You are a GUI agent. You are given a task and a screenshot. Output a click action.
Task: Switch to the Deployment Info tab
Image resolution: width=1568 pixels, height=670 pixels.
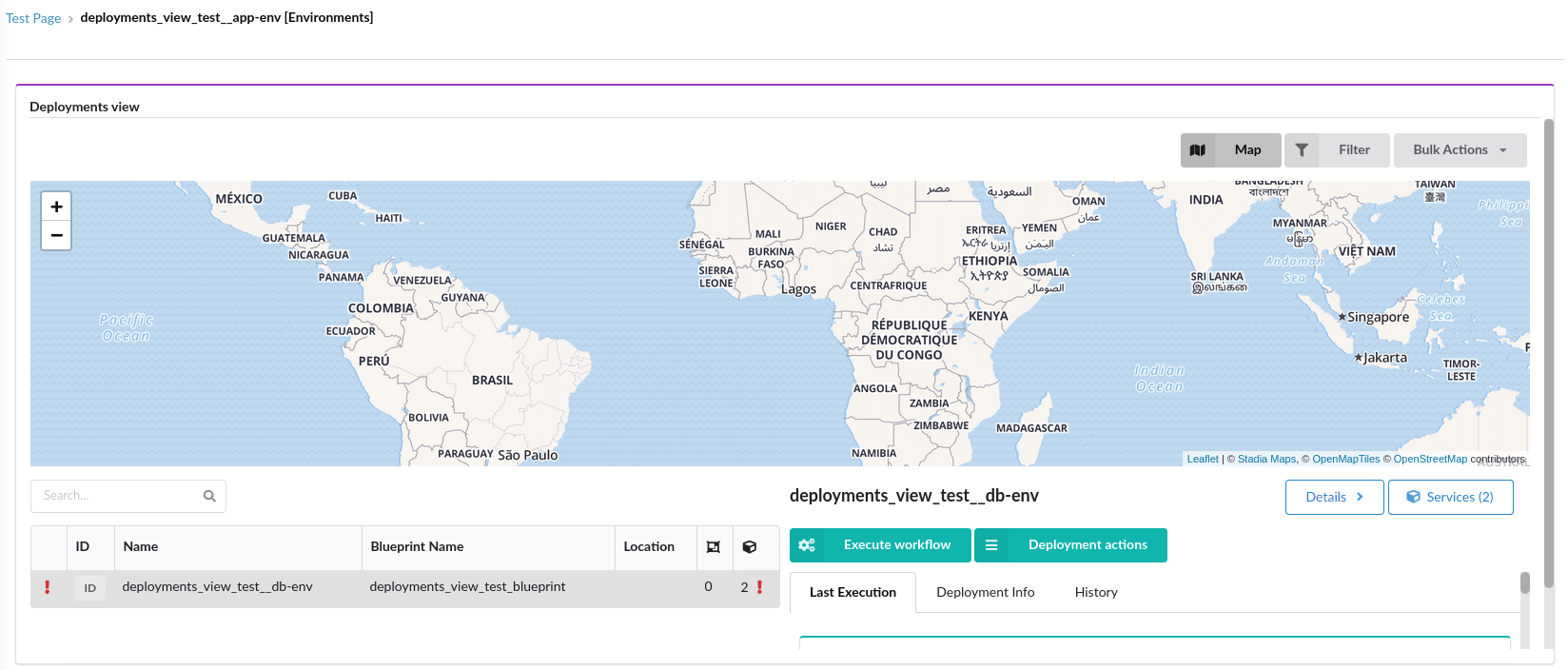[985, 593]
